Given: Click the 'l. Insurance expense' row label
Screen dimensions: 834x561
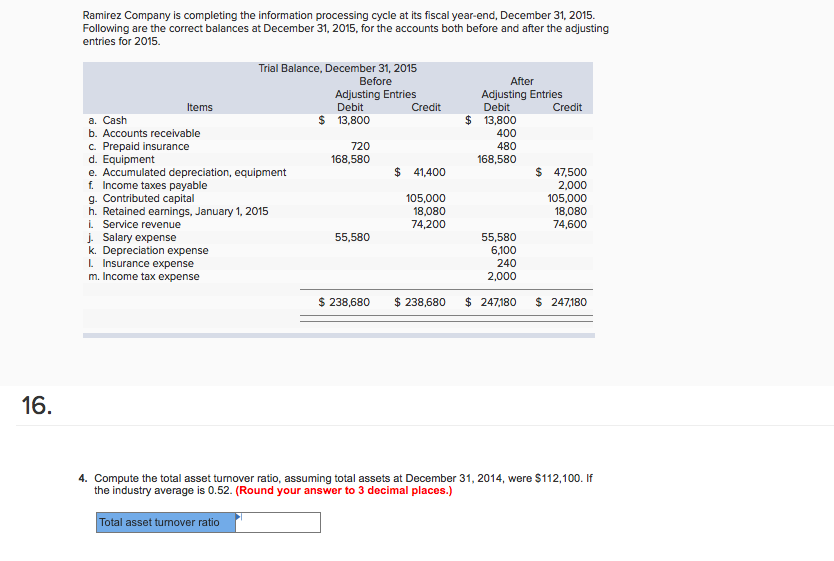Looking at the screenshot, I should [141, 263].
